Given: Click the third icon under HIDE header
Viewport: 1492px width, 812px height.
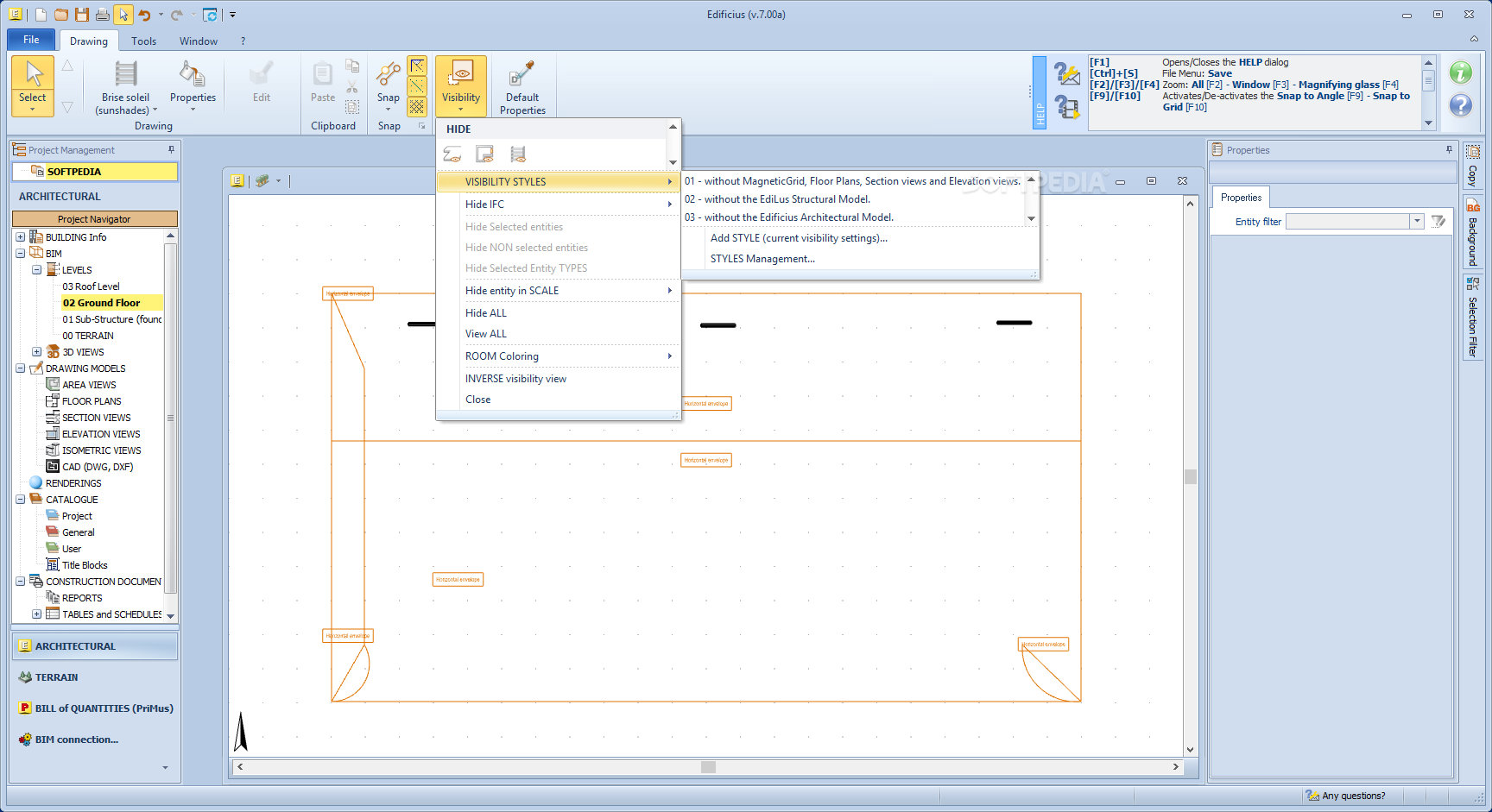Looking at the screenshot, I should pos(518,154).
